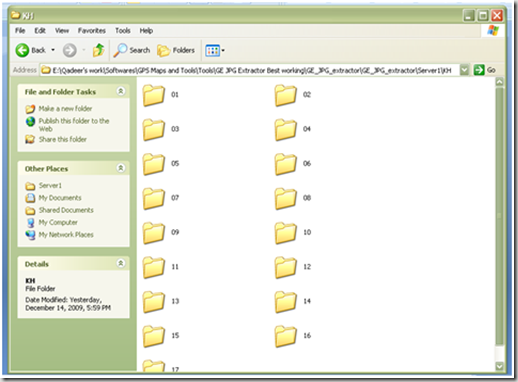Open the Tools menu
The width and height of the screenshot is (518, 382).
123,31
